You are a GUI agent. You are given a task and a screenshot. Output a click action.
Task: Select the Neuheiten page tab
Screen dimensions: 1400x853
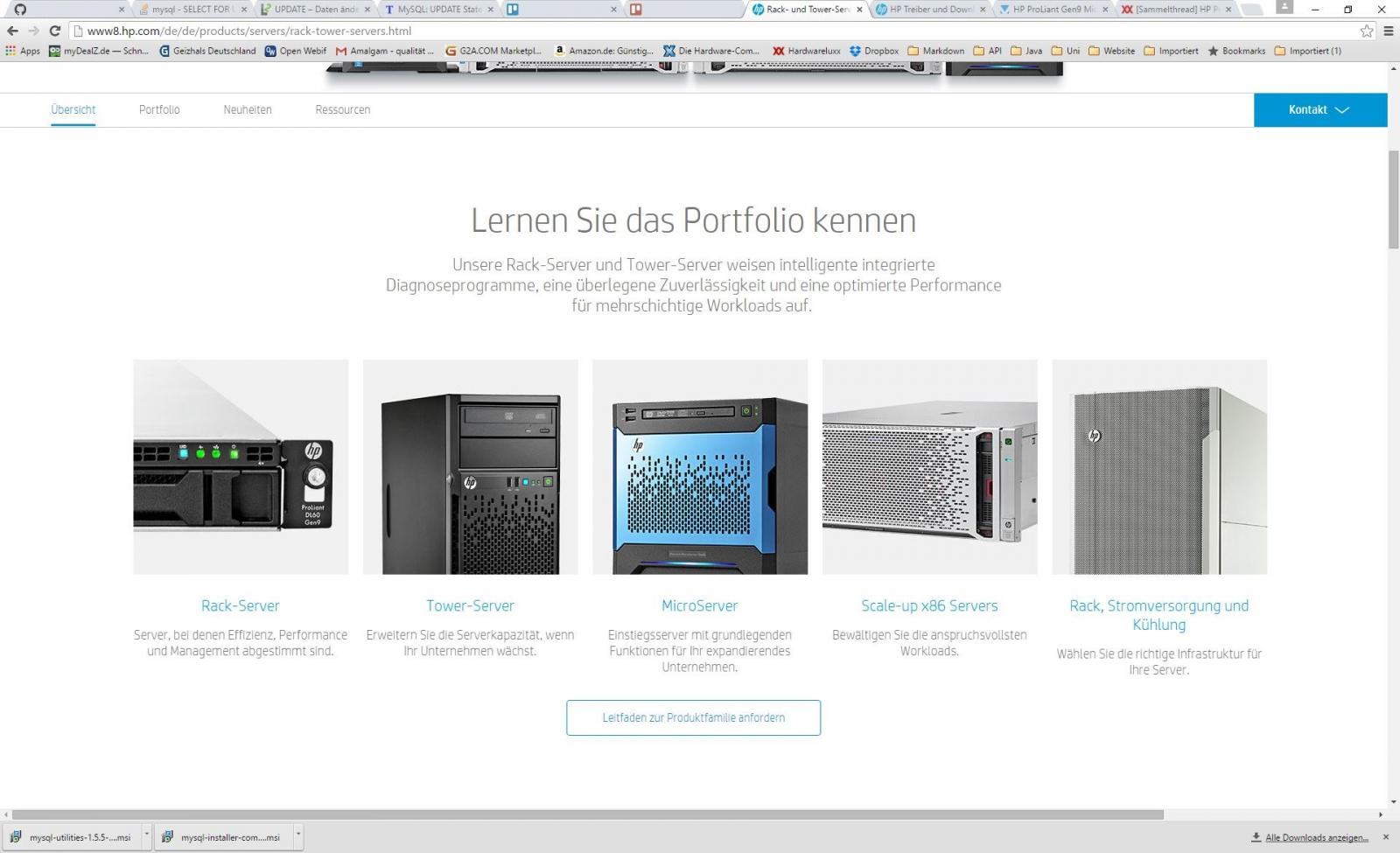[248, 109]
